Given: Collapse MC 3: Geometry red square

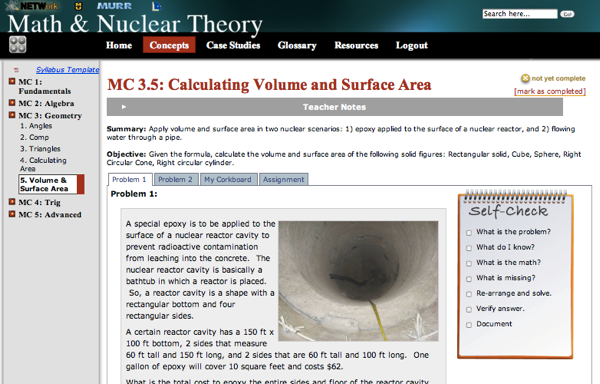Looking at the screenshot, I should tap(12, 115).
